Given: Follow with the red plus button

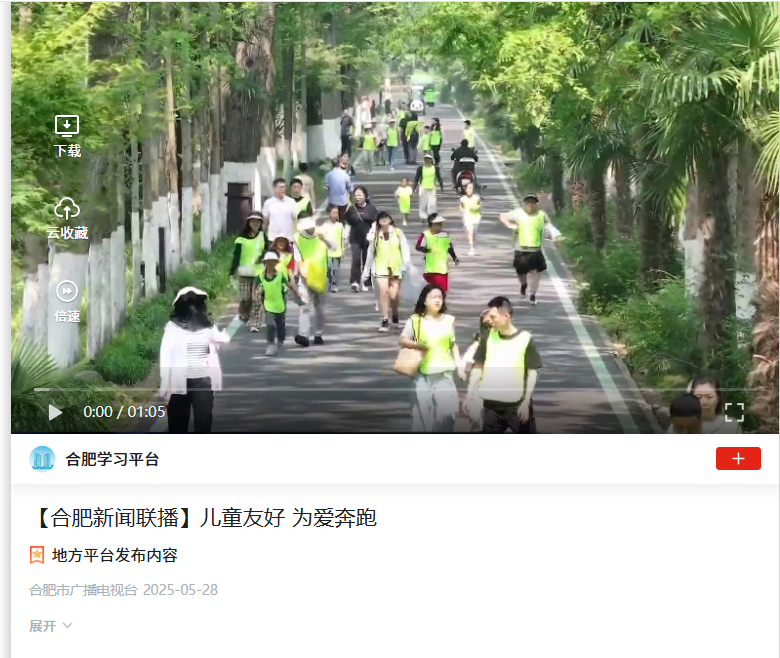Looking at the screenshot, I should (x=738, y=458).
